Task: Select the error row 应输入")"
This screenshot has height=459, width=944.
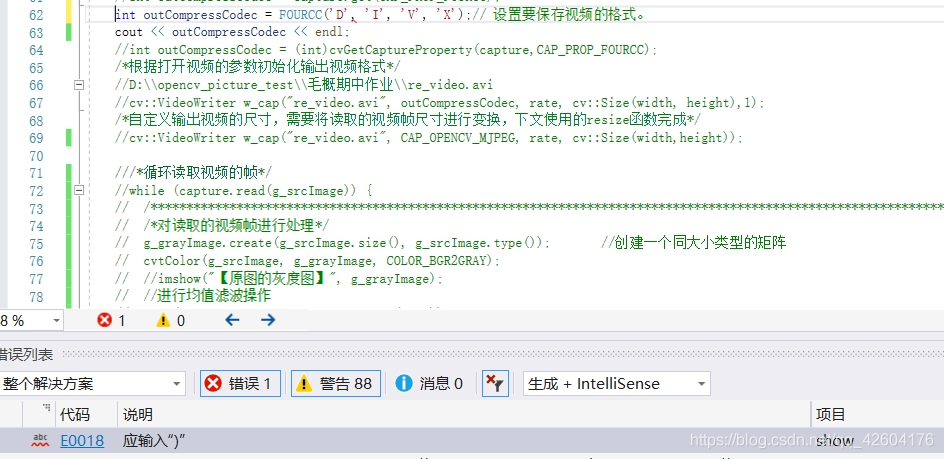Action: pyautogui.click(x=472, y=442)
